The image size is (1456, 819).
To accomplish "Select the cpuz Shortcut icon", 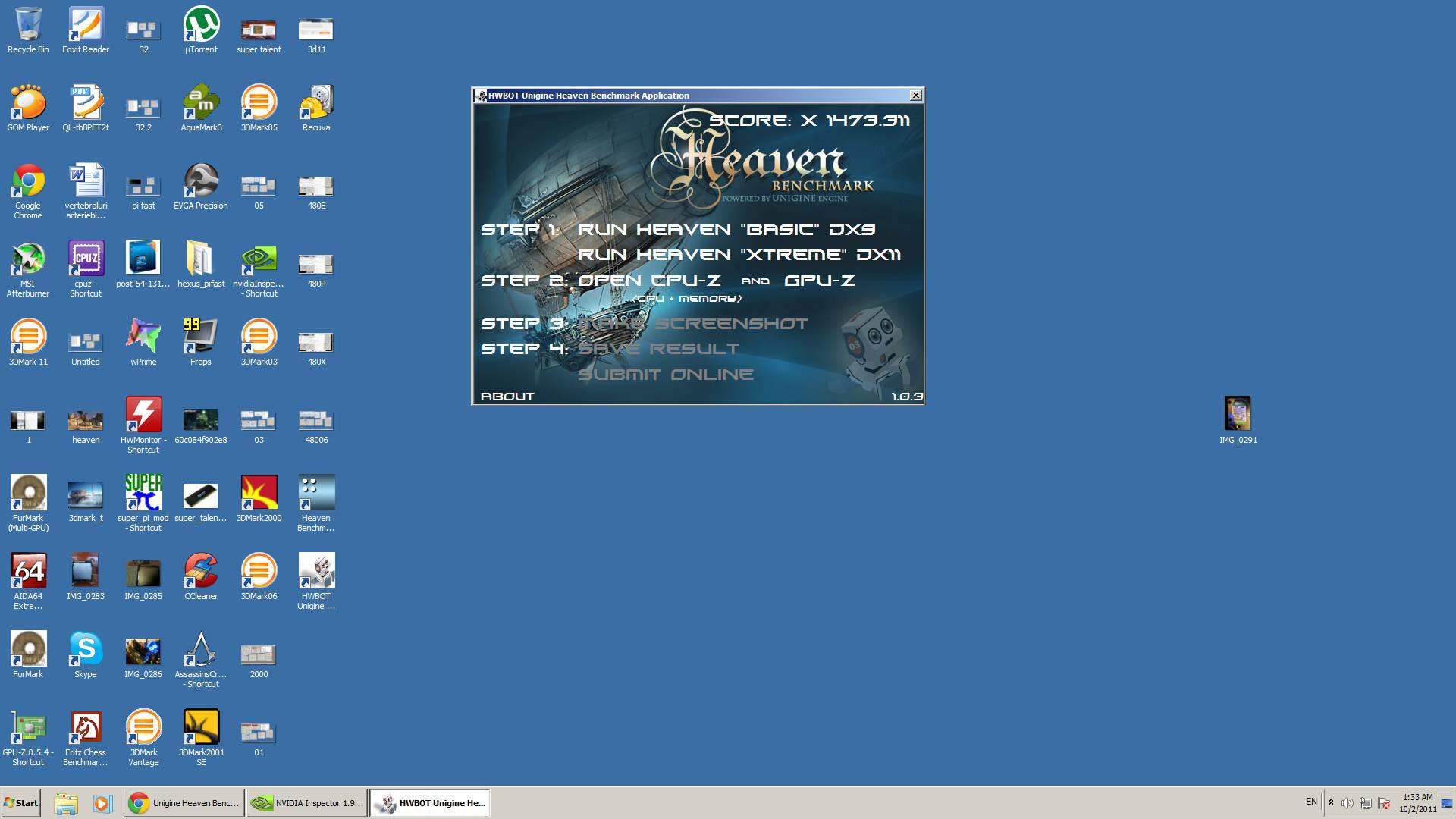I will tap(86, 269).
